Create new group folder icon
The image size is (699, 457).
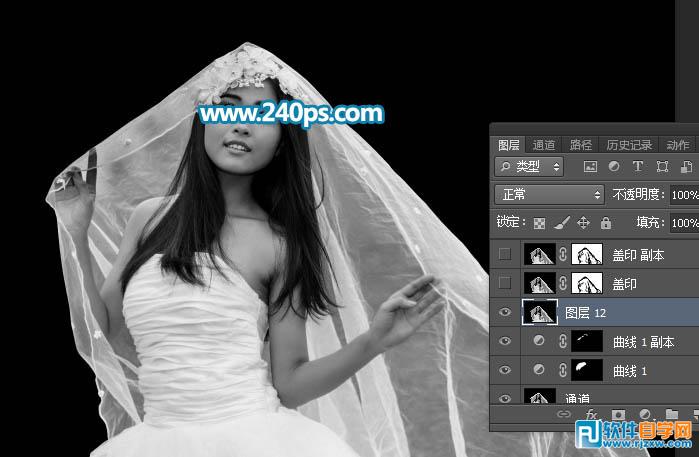coord(672,414)
